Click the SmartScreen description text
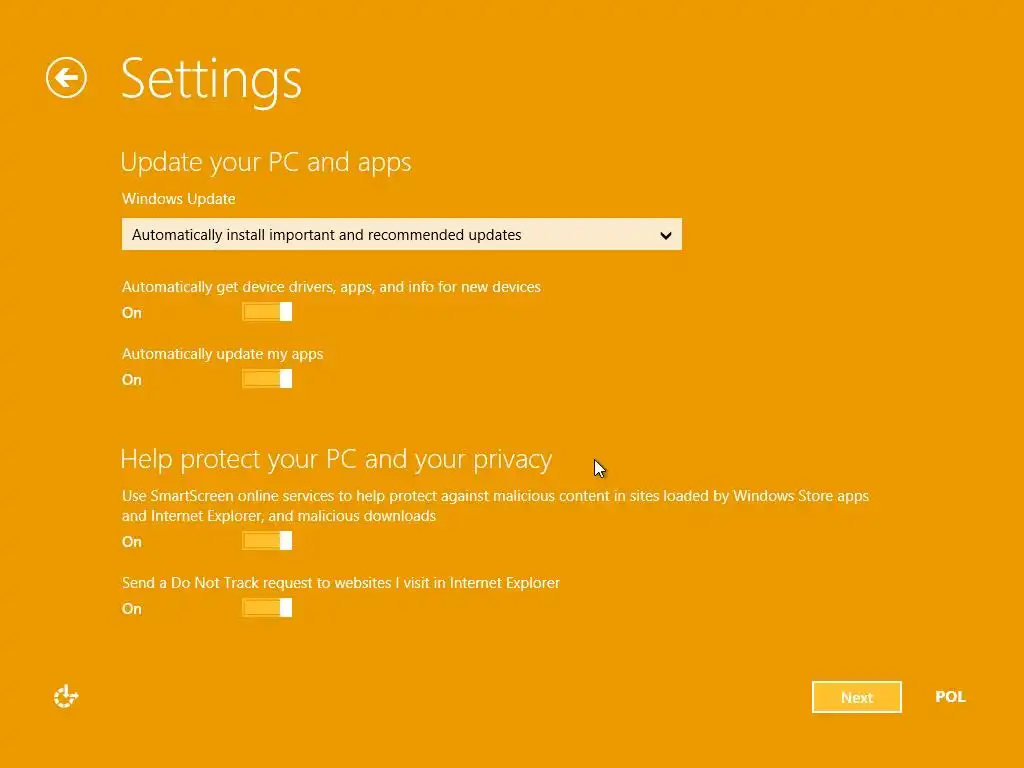The width and height of the screenshot is (1024, 768). tap(495, 505)
